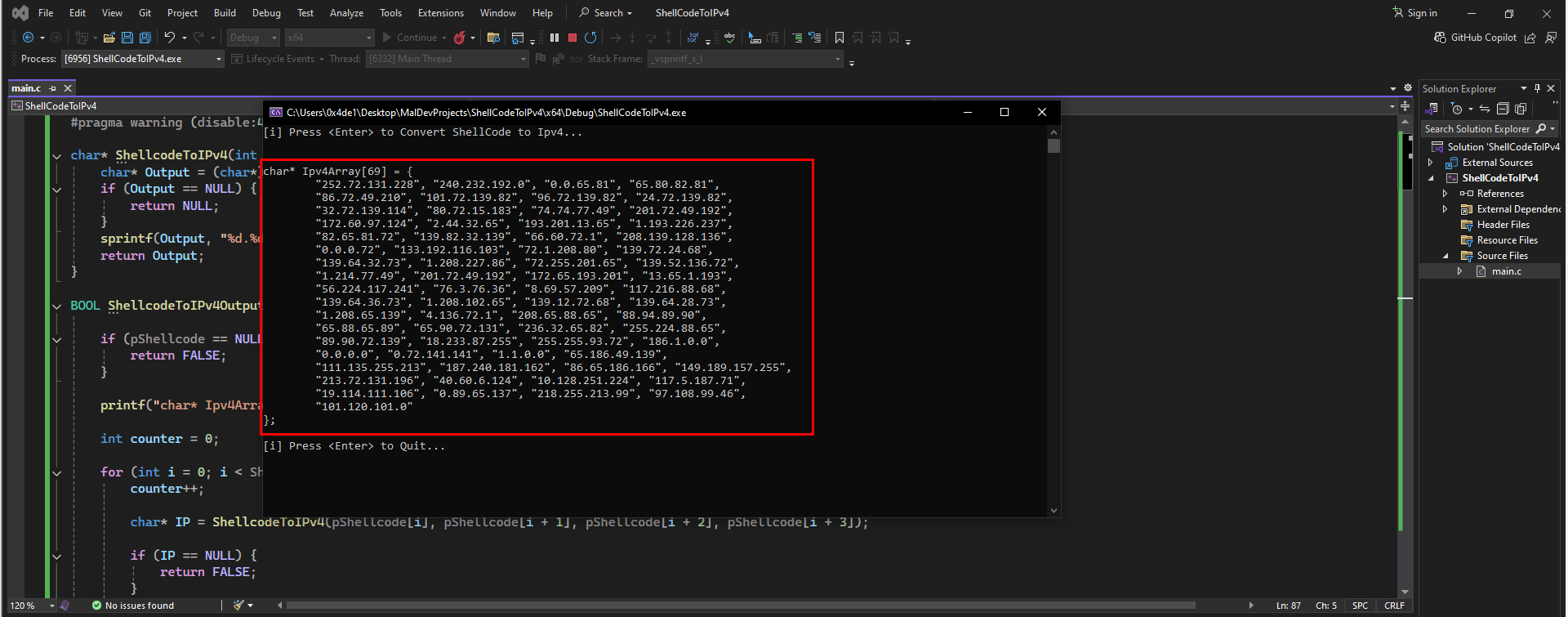The width and height of the screenshot is (1568, 617).
Task: Open the Solution Configurations Debug dropdown
Action: click(x=253, y=38)
